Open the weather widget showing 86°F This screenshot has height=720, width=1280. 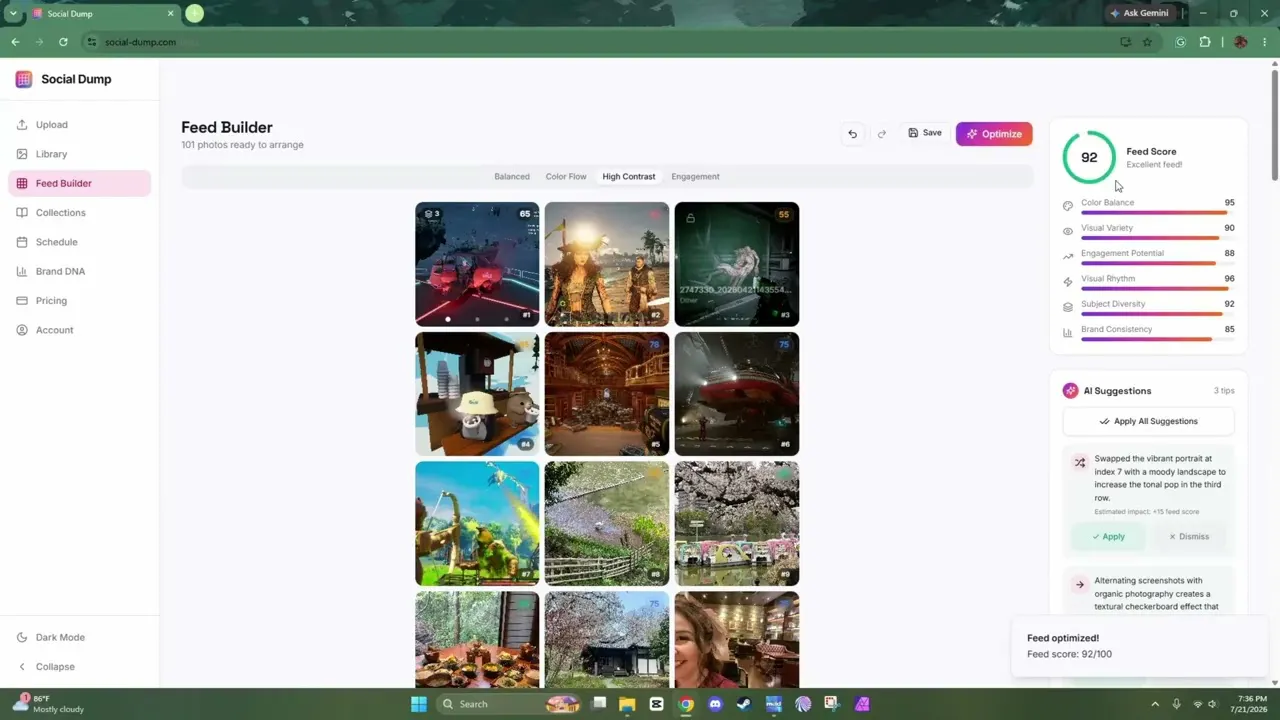48,704
